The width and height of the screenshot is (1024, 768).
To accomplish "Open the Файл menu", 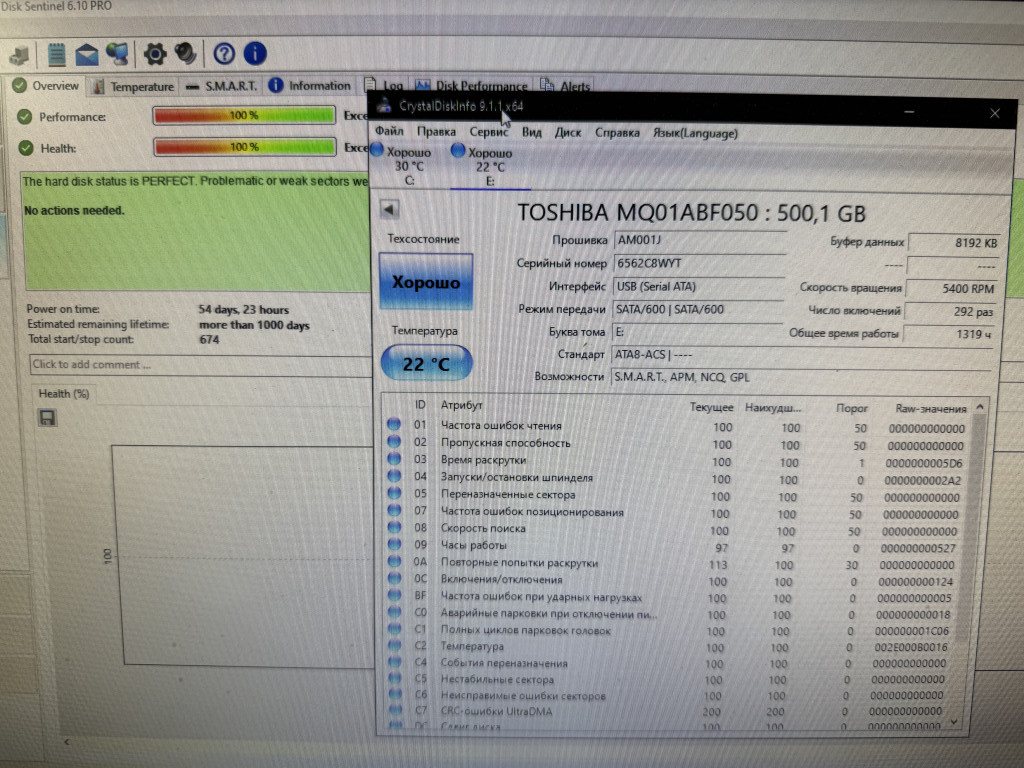I will pyautogui.click(x=389, y=132).
